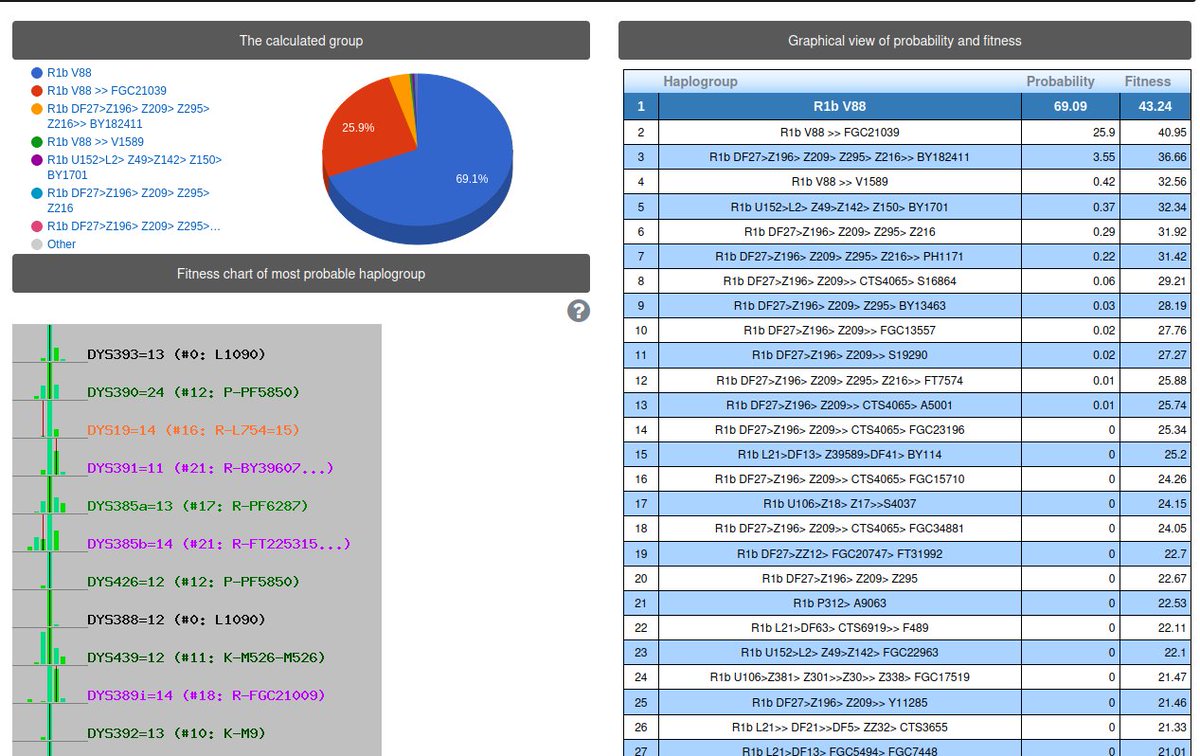This screenshot has width=1200, height=756.
Task: Select table row ending Z142> FGC22963
Action: (x=907, y=652)
